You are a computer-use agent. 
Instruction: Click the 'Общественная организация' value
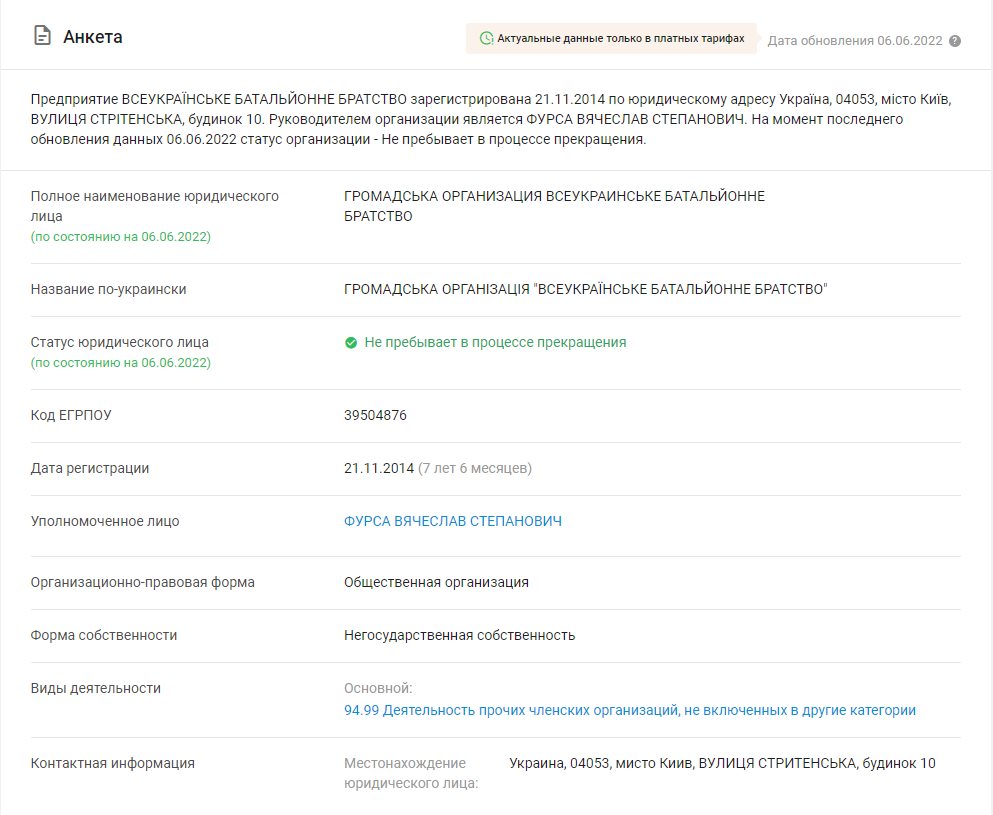[436, 582]
